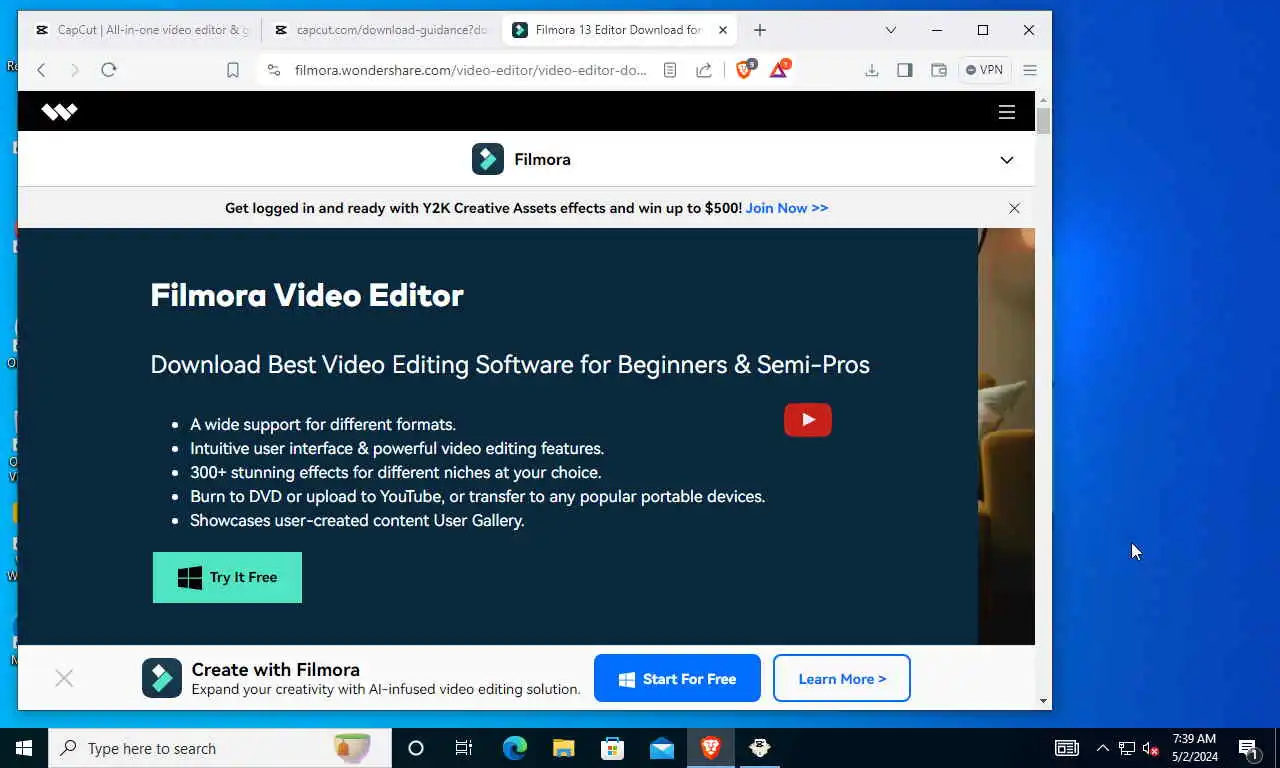
Task: Open a new tab with the plus button
Action: click(760, 30)
